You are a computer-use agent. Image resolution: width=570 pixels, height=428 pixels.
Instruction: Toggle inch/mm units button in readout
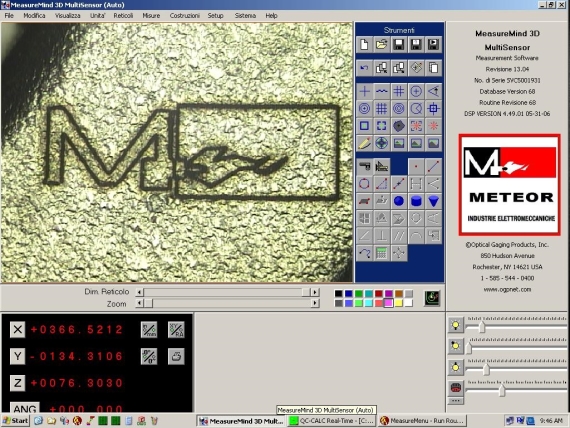coord(149,329)
